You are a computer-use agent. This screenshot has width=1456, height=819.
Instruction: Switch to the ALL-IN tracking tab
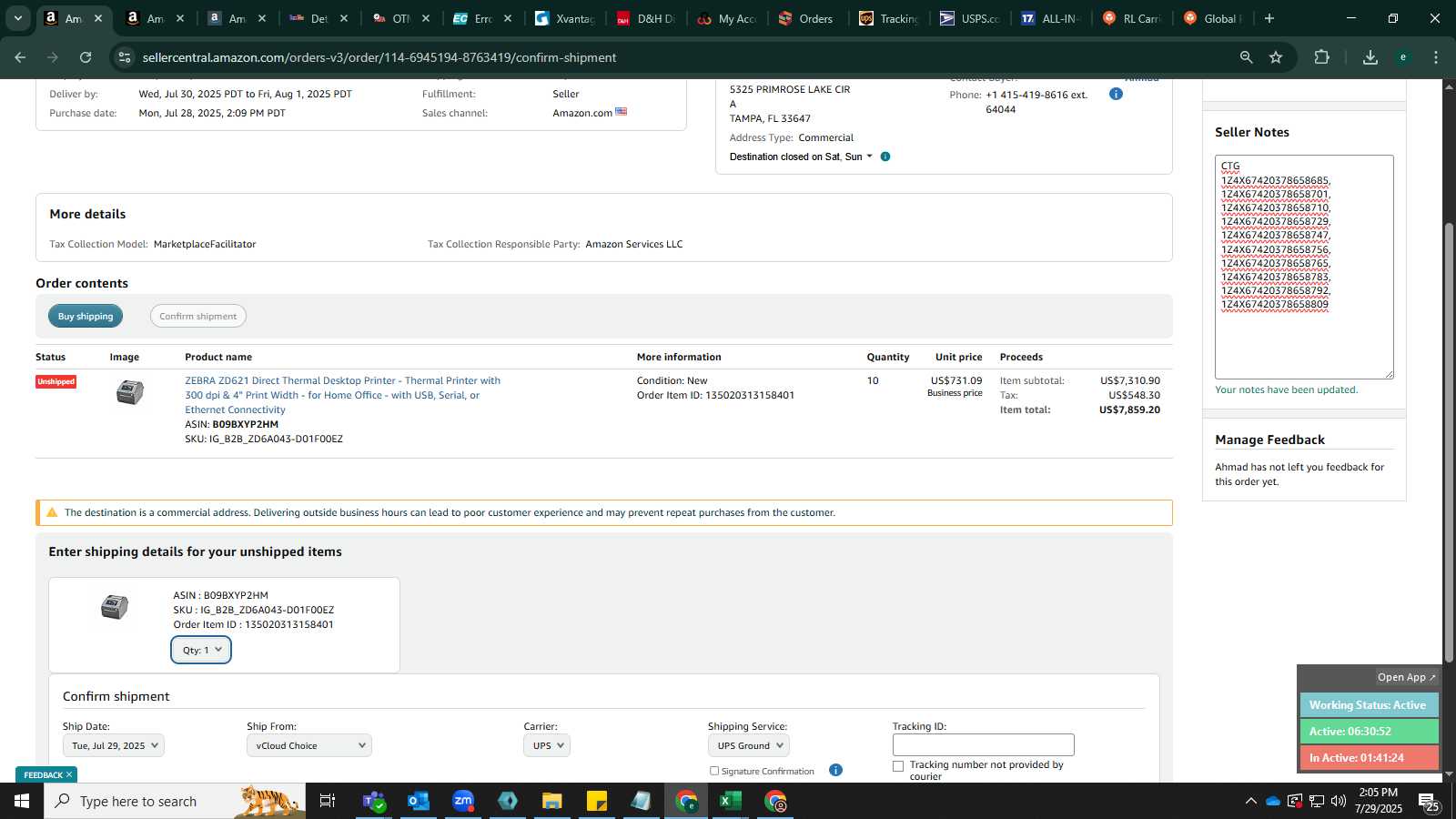click(1051, 18)
